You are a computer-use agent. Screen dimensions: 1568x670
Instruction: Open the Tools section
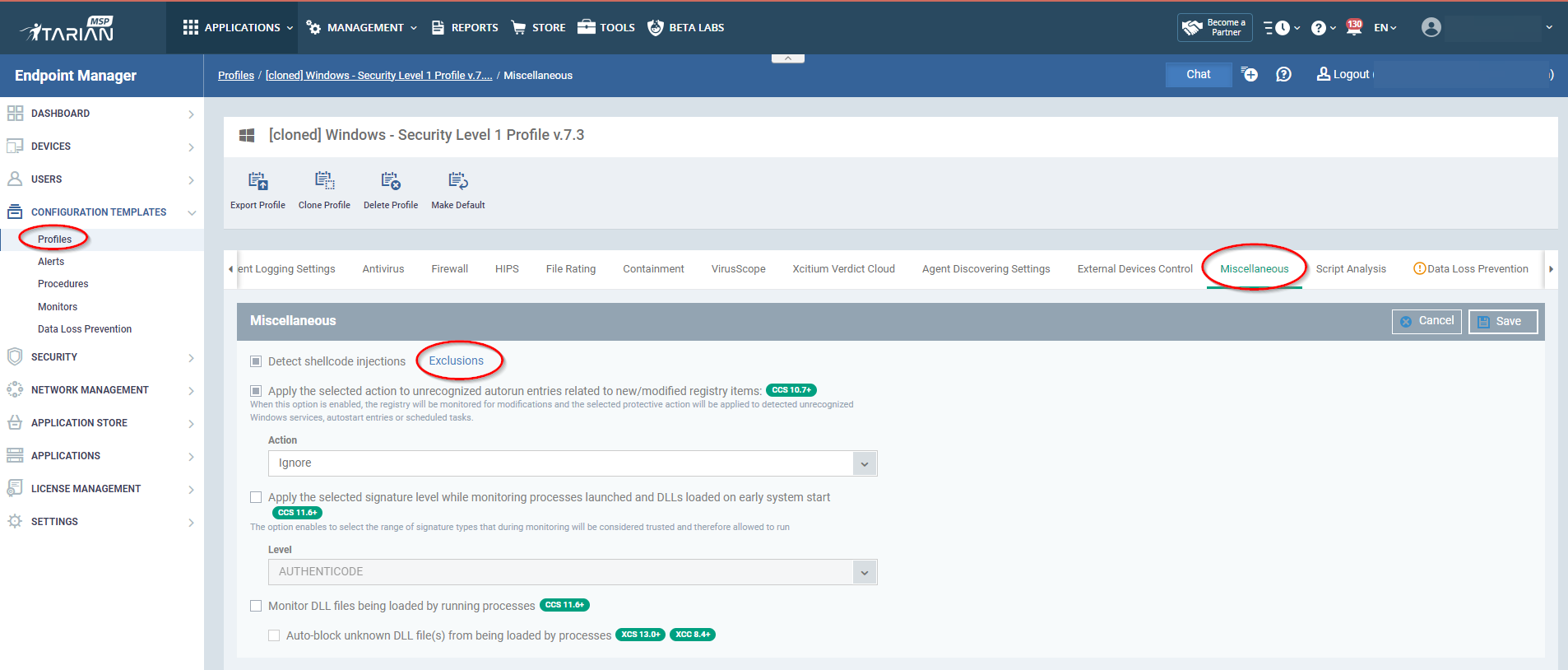(x=606, y=27)
